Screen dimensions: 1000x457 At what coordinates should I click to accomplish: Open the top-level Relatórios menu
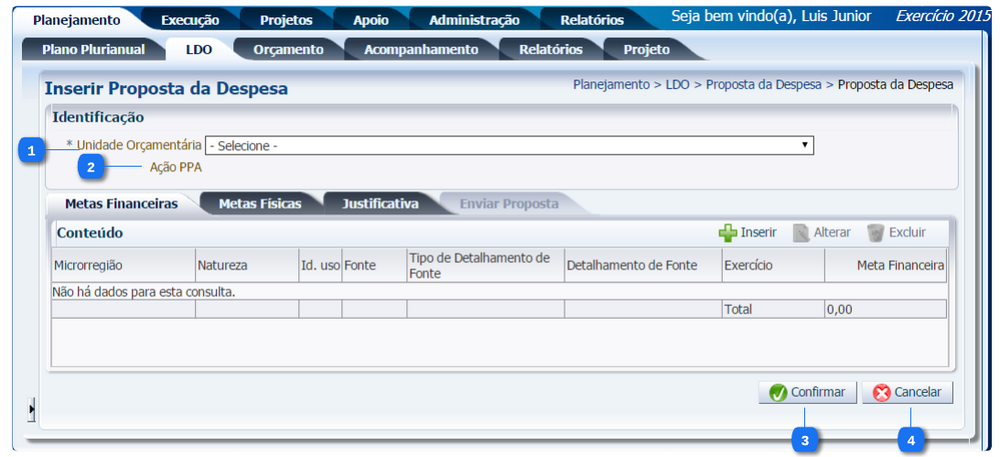(592, 19)
